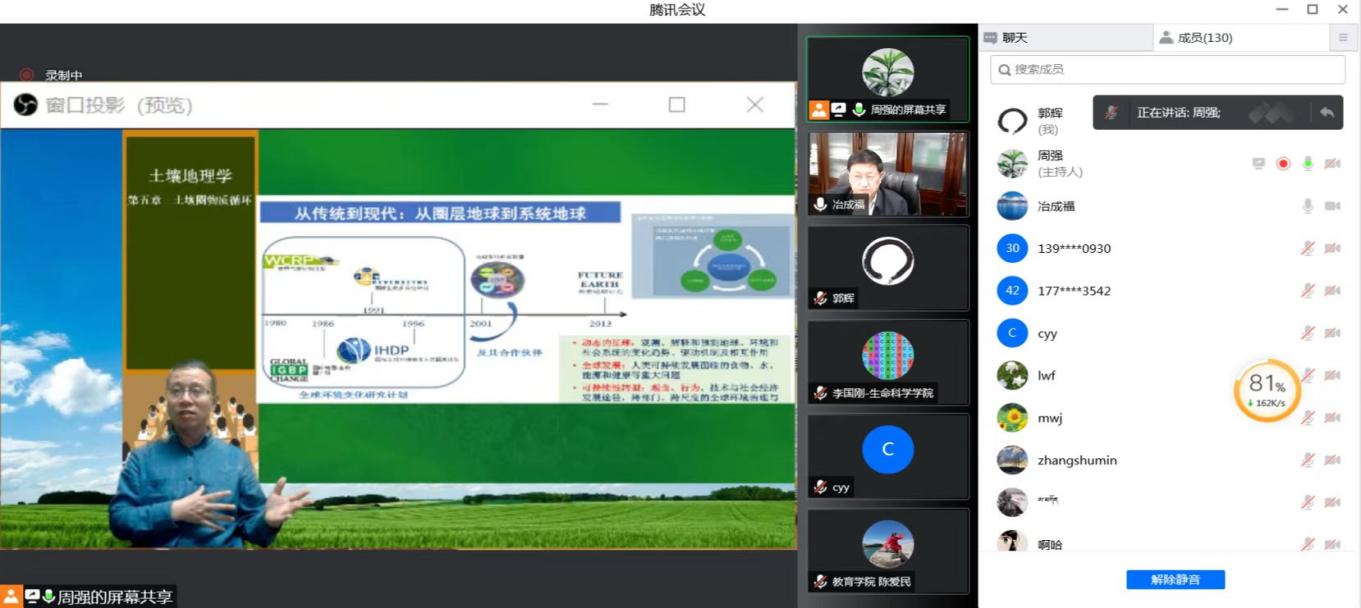Image resolution: width=1361 pixels, height=608 pixels.
Task: Click the OBS logo in 窗口投影 window
Action: pos(25,105)
